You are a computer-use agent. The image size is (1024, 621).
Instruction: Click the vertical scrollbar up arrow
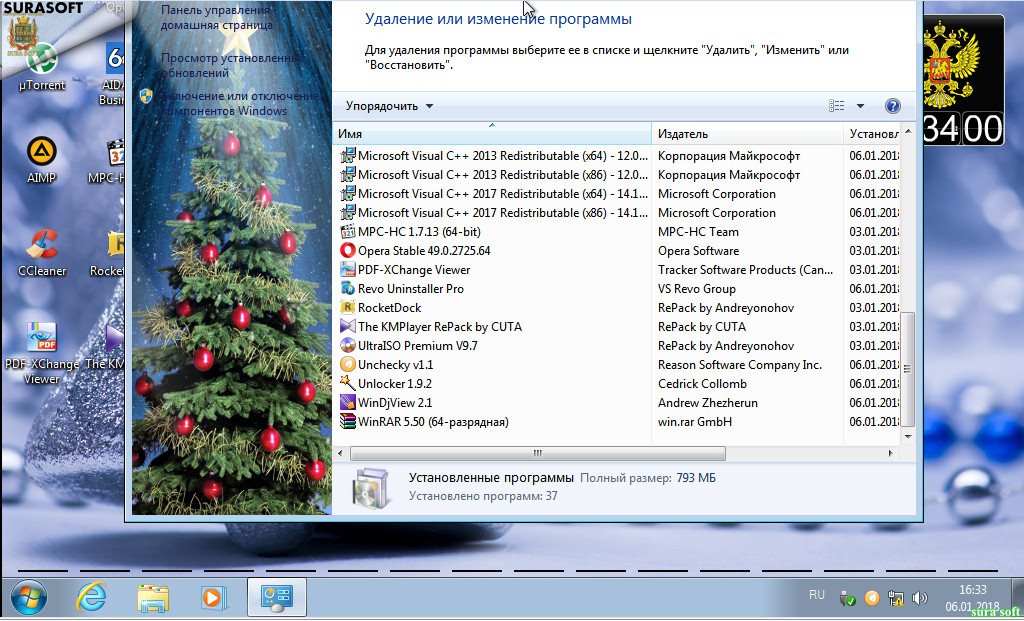[908, 131]
